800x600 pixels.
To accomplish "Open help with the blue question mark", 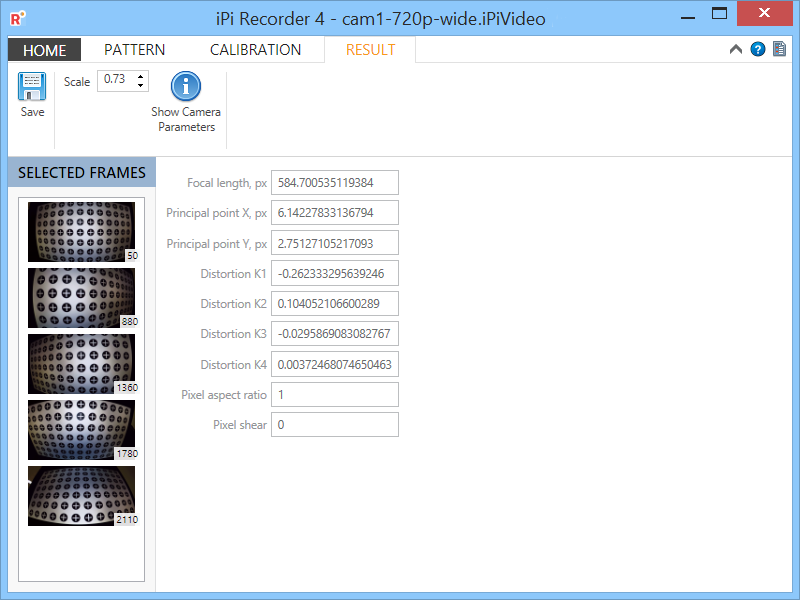I will [758, 49].
